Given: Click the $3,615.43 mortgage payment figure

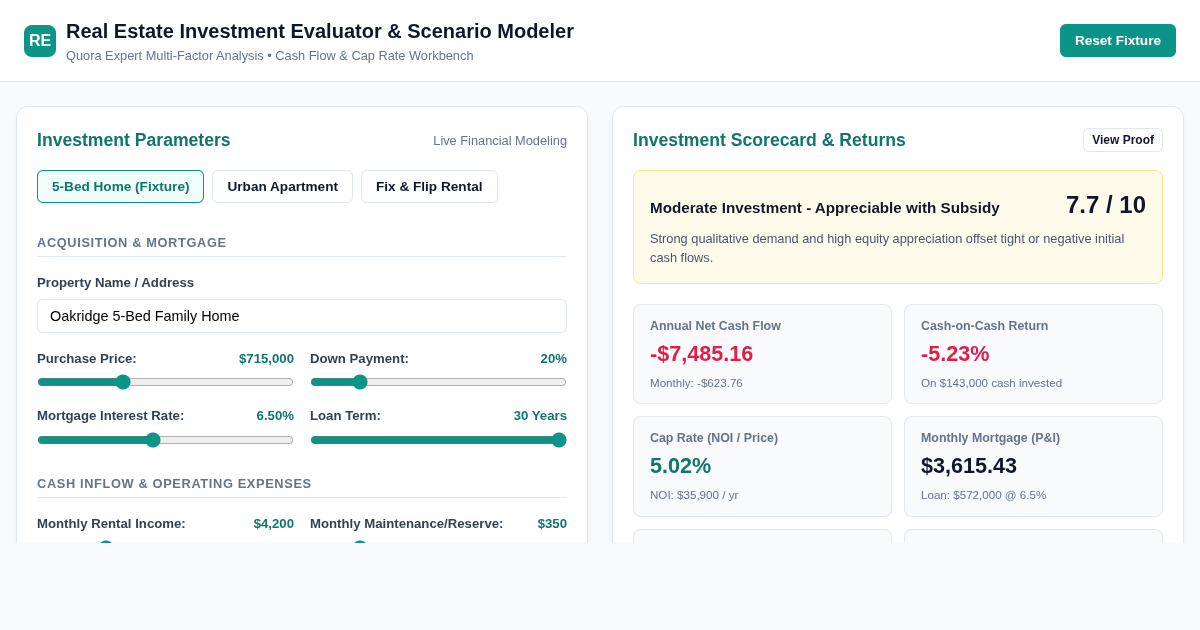Looking at the screenshot, I should pos(969,466).
